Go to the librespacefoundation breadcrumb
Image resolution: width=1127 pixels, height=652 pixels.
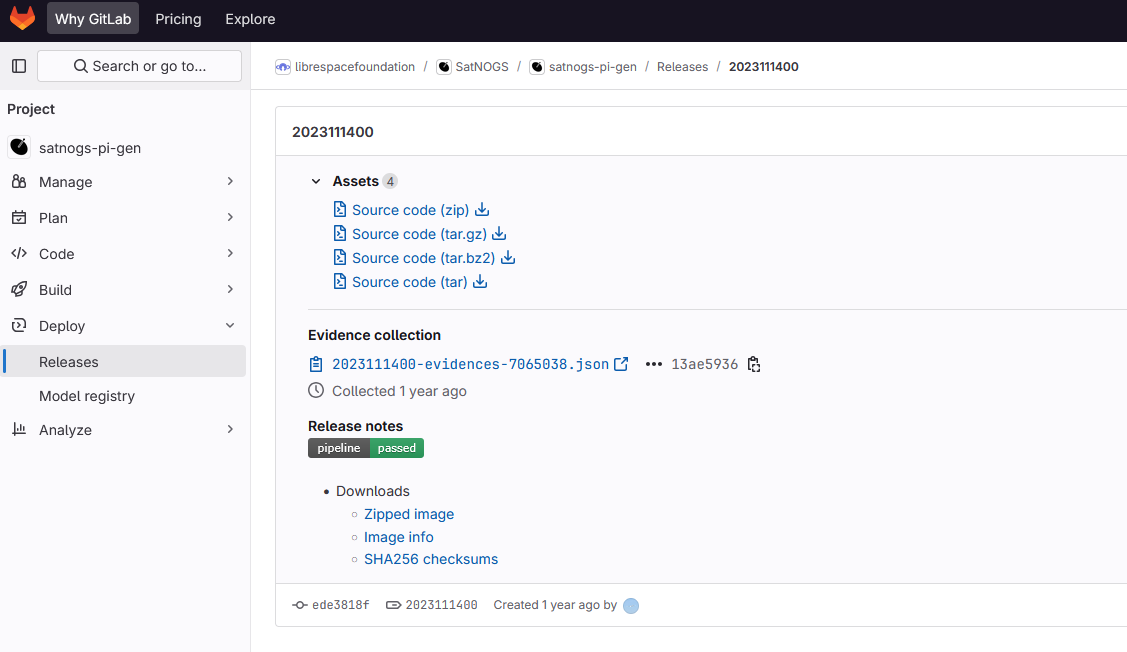pos(355,67)
